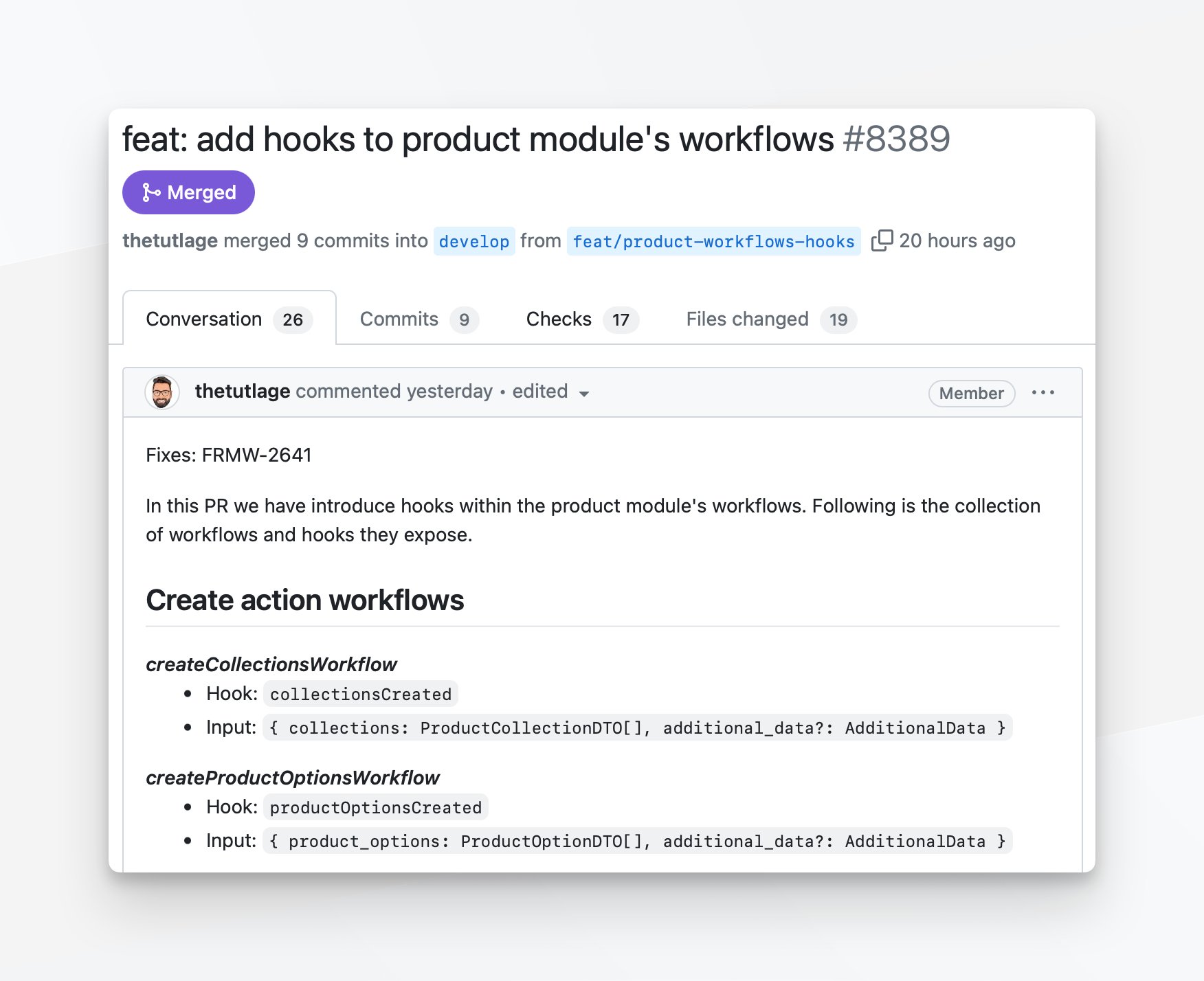This screenshot has width=1204, height=981.
Task: View the Files changed tab
Action: pos(771,319)
